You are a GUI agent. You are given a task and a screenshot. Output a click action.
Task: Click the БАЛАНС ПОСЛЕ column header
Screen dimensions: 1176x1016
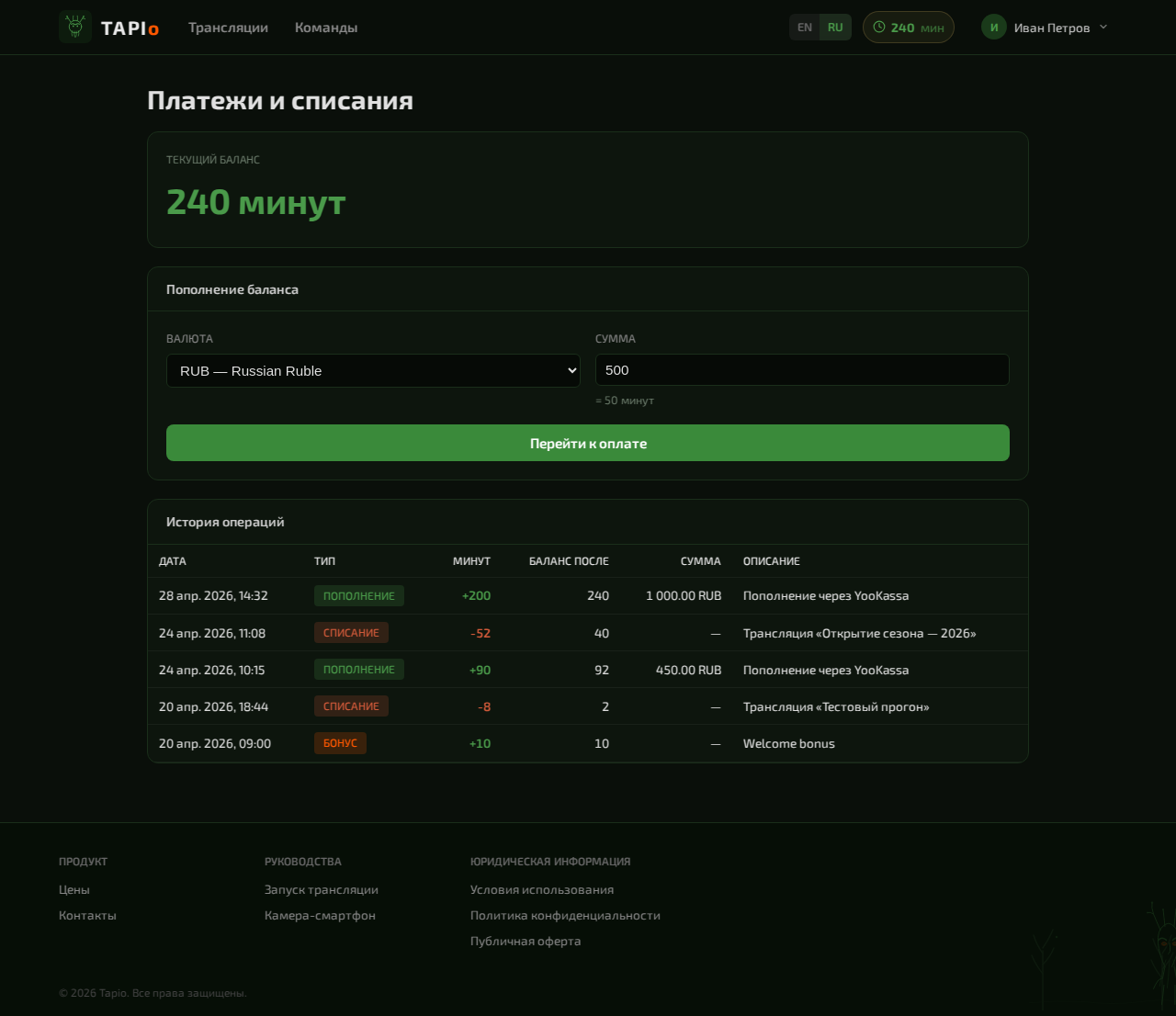pos(569,561)
